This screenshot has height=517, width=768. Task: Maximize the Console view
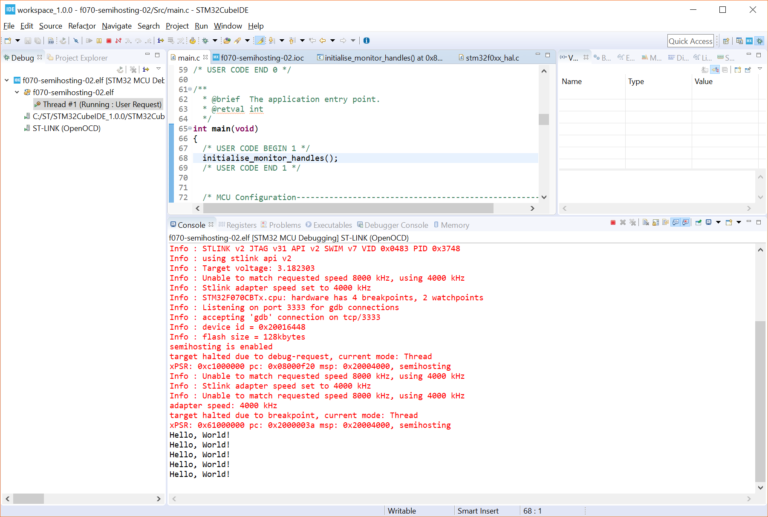pos(759,222)
